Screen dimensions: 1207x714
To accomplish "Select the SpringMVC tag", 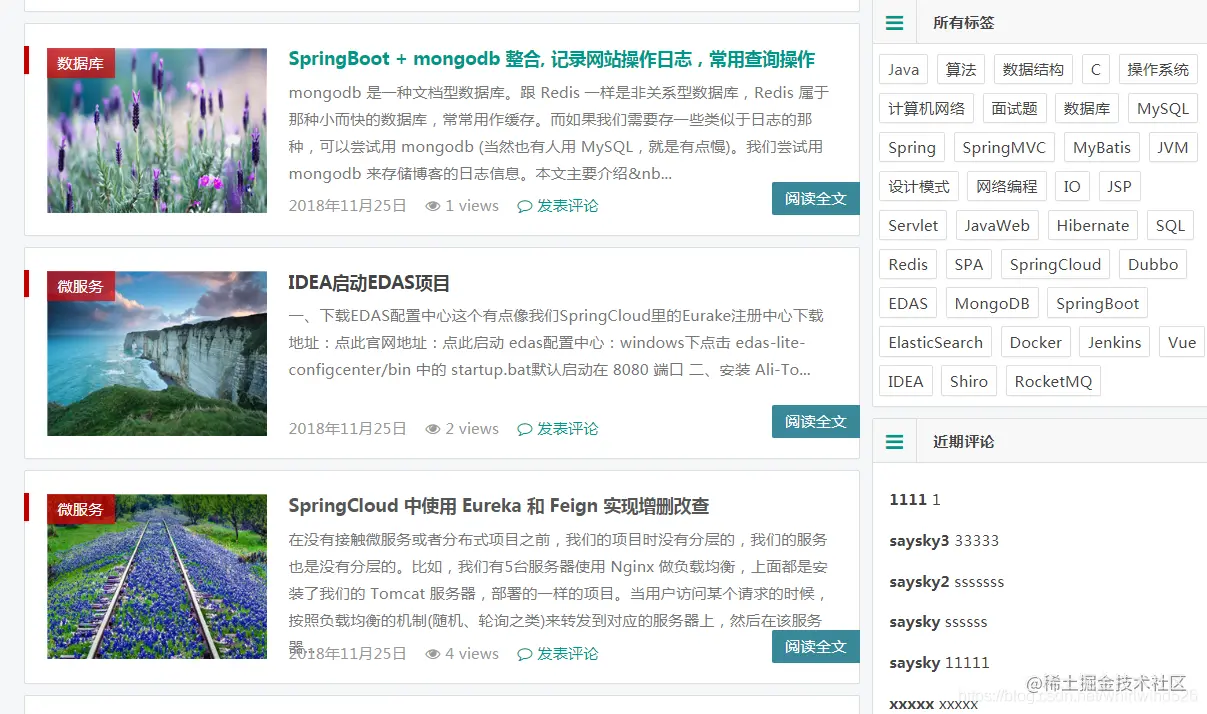I will coord(1005,147).
